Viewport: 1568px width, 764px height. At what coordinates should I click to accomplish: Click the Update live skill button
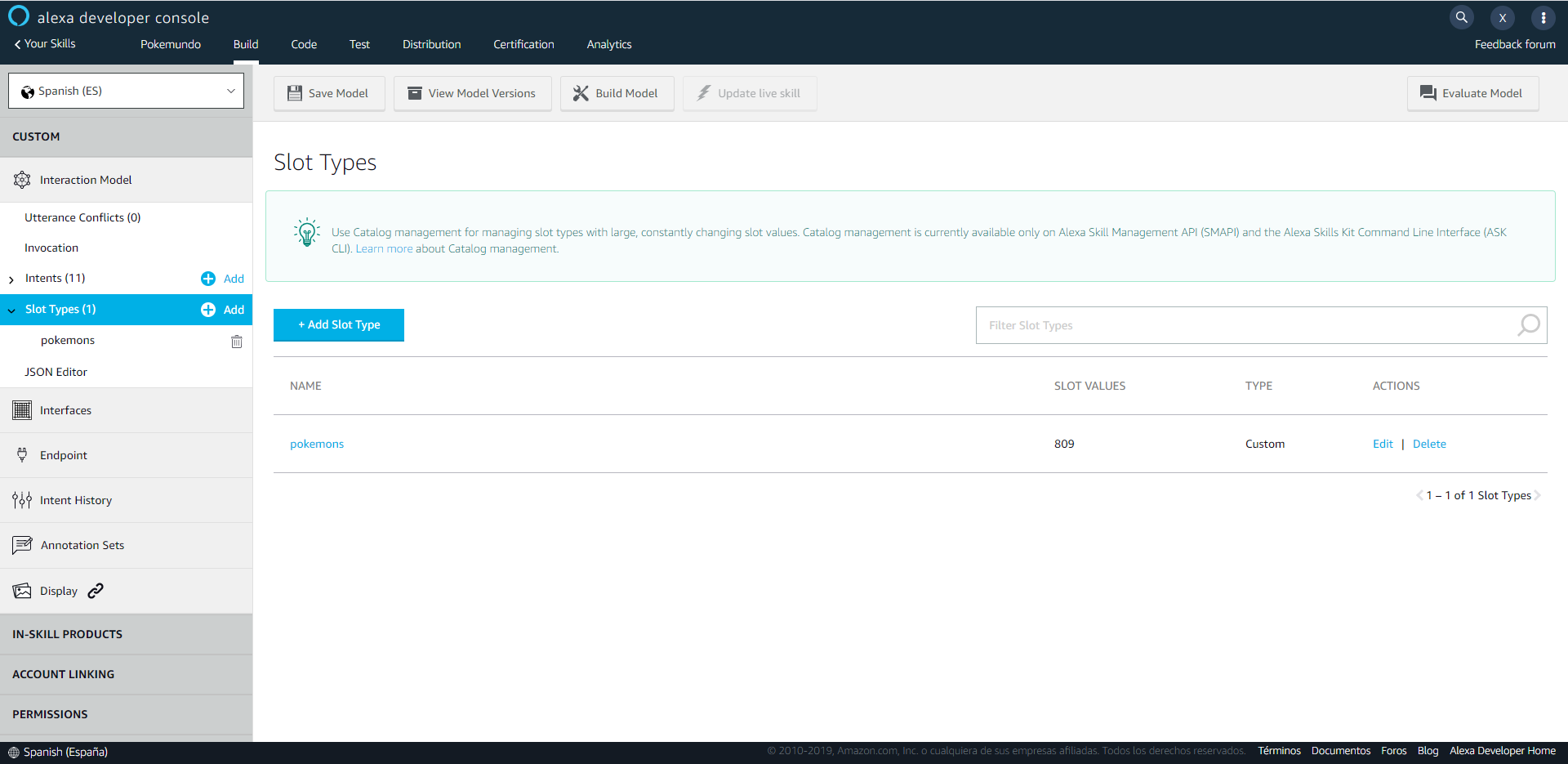click(x=750, y=93)
